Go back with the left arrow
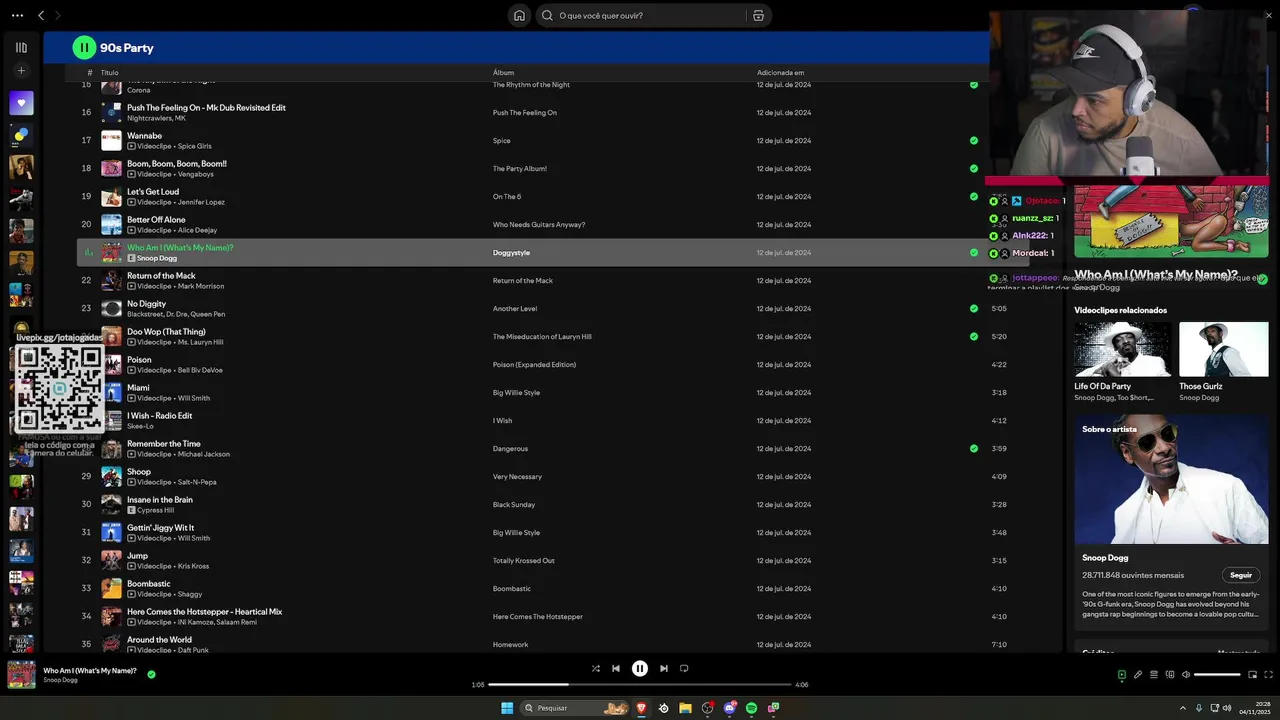This screenshot has width=1280, height=720. (x=41, y=15)
